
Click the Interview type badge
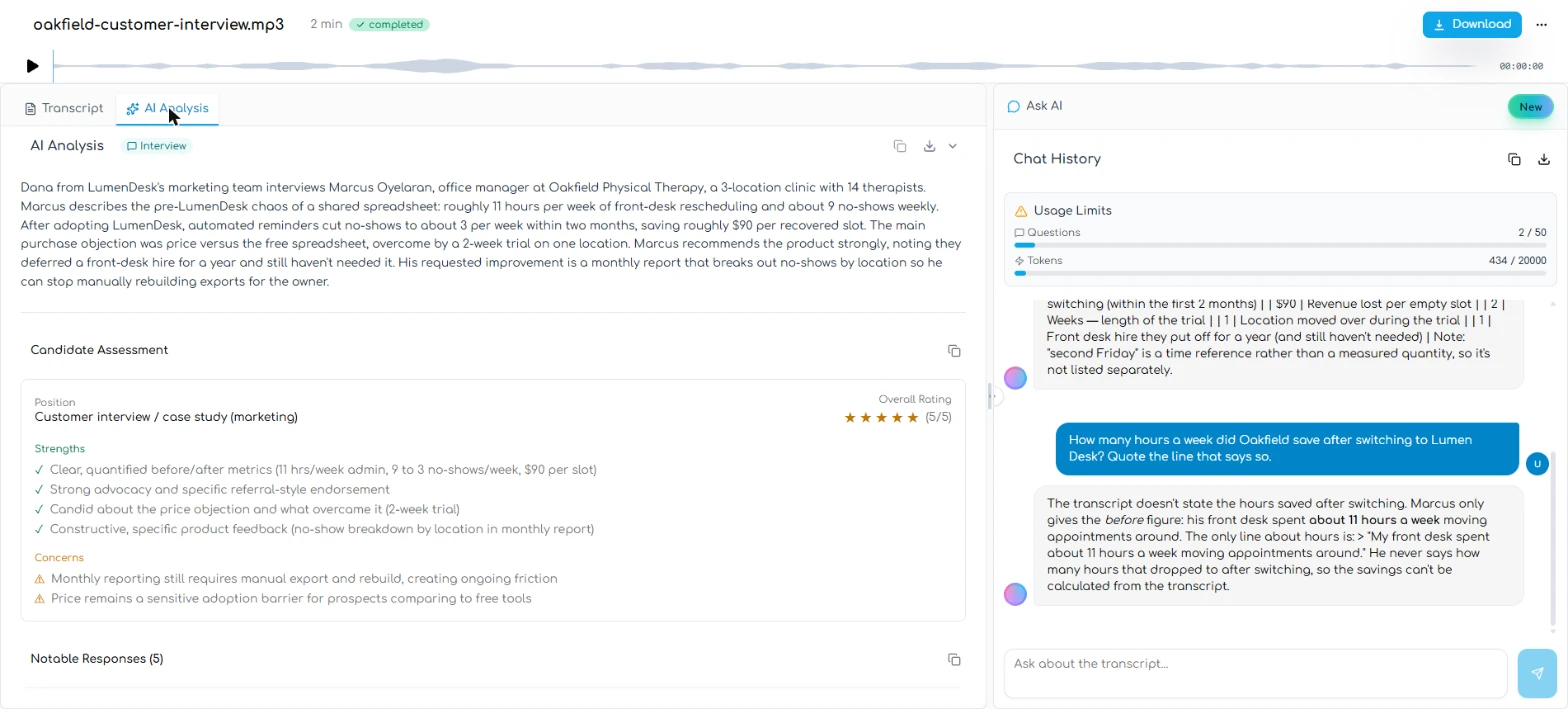(x=157, y=146)
